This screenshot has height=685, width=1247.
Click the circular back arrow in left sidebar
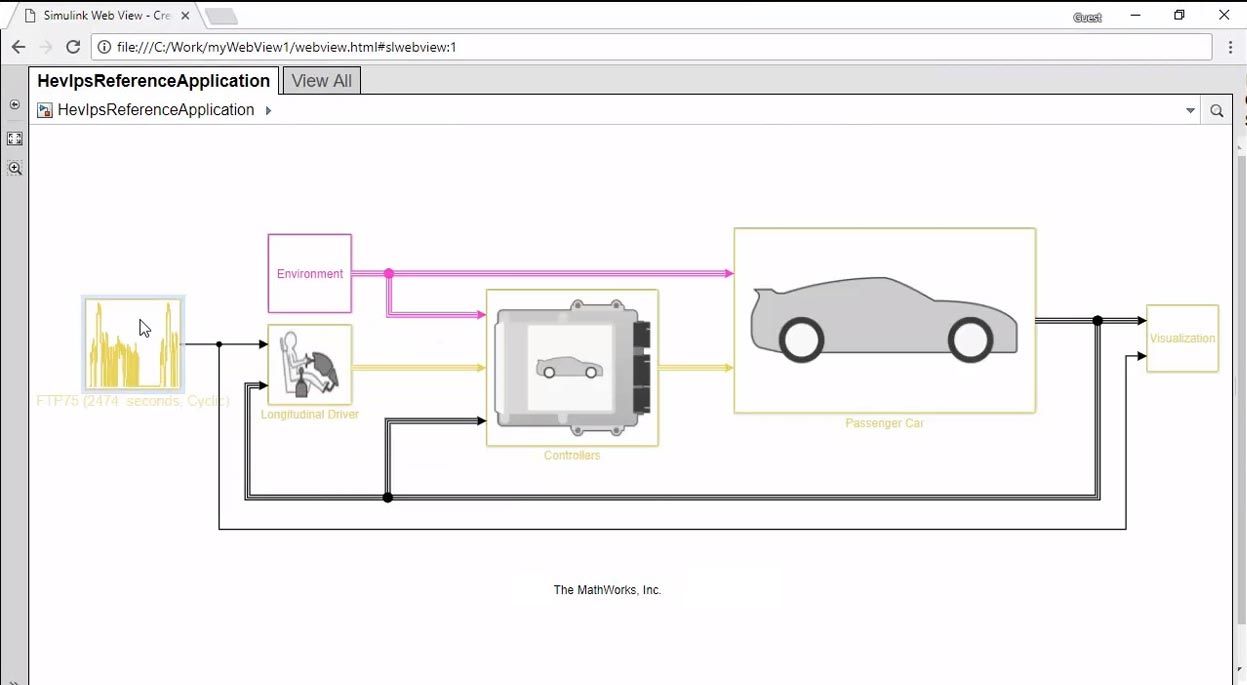coord(14,105)
